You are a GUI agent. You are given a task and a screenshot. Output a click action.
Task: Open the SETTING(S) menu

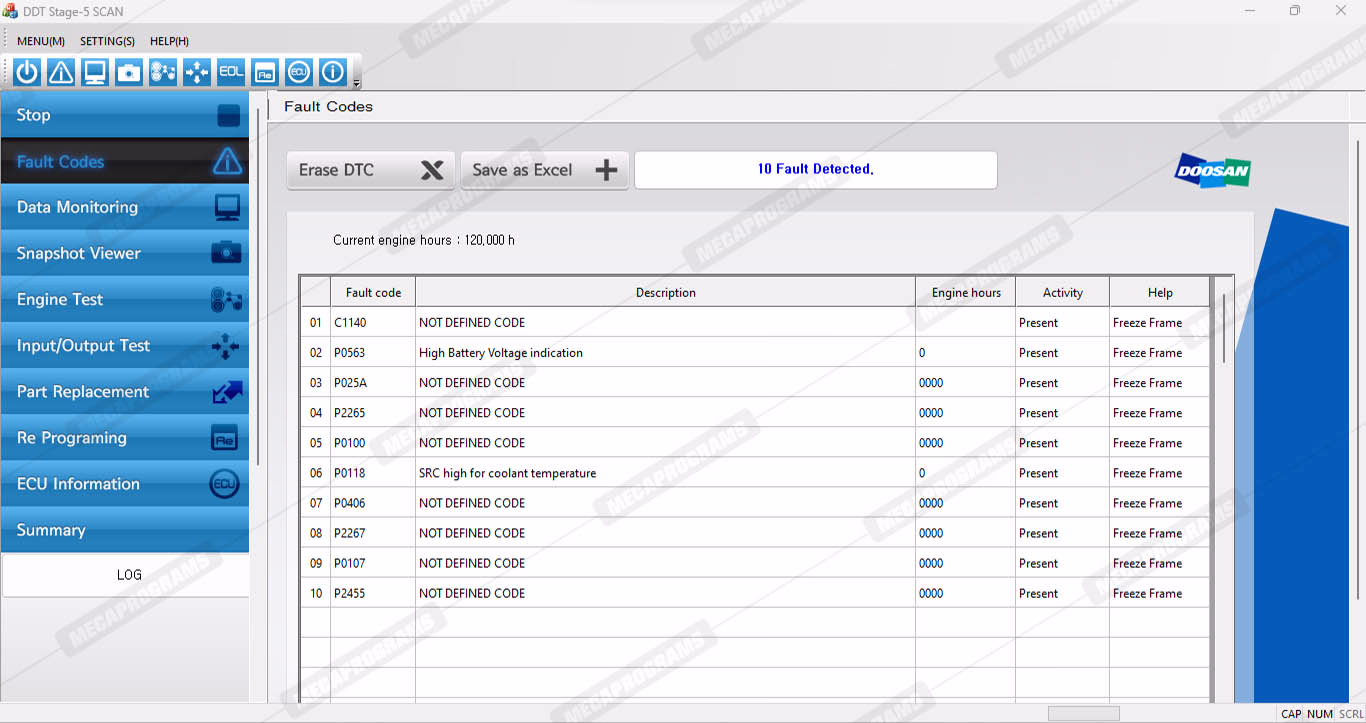[x=107, y=41]
